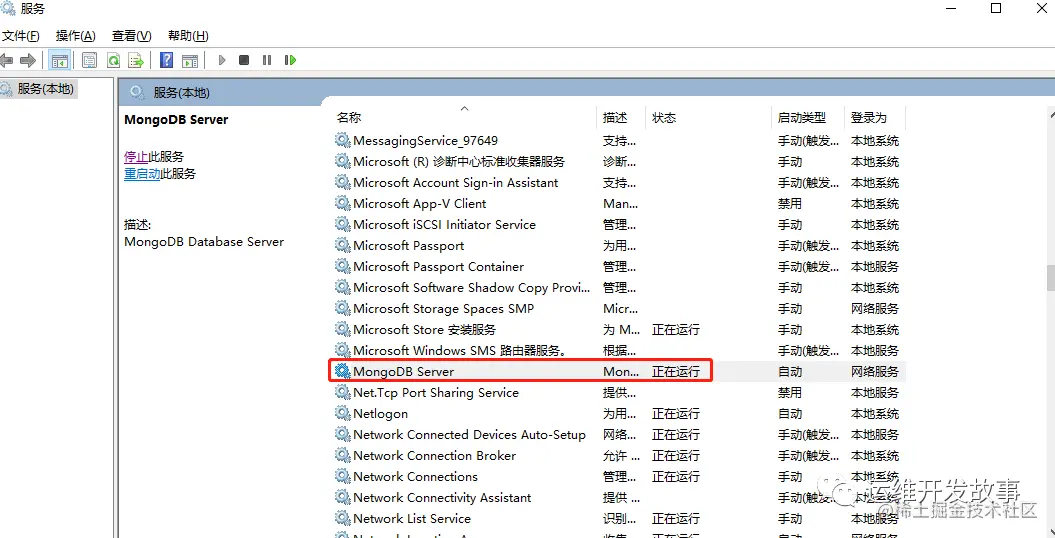Image resolution: width=1055 pixels, height=538 pixels.
Task: Click the gear icon beside Network Connections
Action: pyautogui.click(x=343, y=477)
